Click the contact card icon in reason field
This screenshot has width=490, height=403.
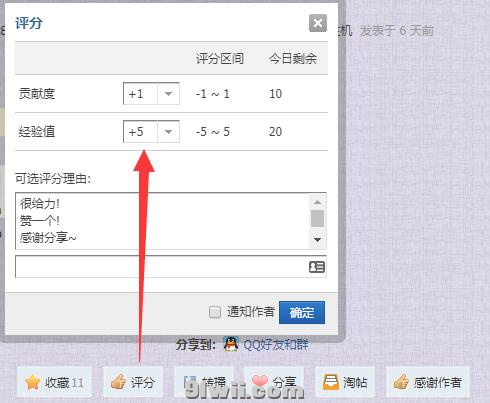[317, 267]
